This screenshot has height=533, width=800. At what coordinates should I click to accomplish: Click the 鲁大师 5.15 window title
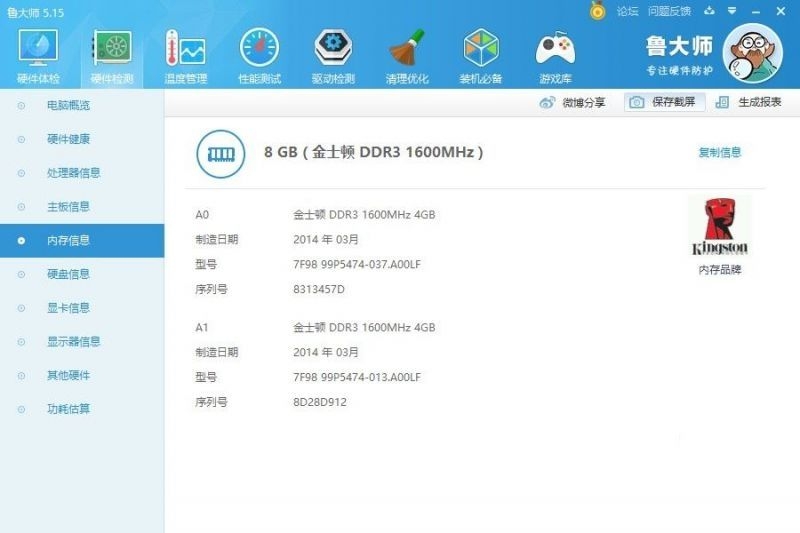[36, 13]
